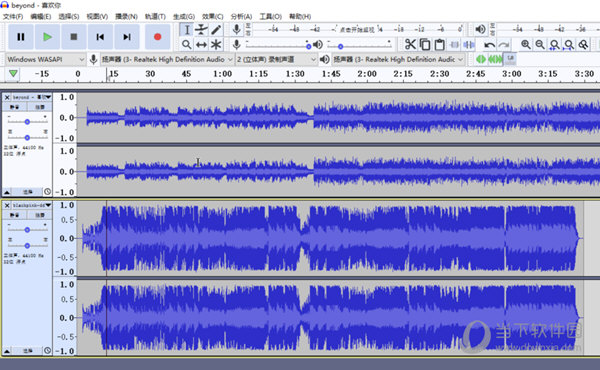Zoom out with the minus magnifier
600x370 pixels.
(x=540, y=45)
